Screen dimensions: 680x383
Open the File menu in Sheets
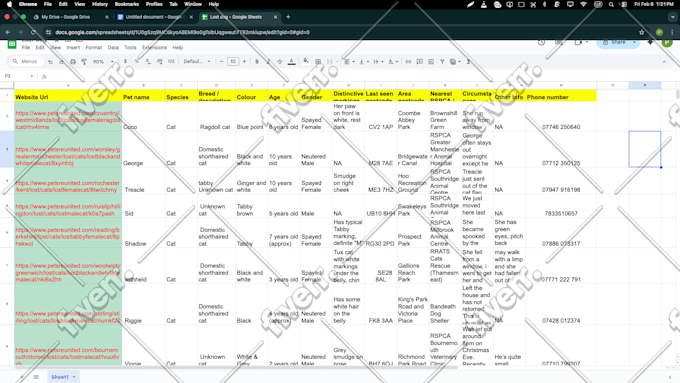click(26, 48)
